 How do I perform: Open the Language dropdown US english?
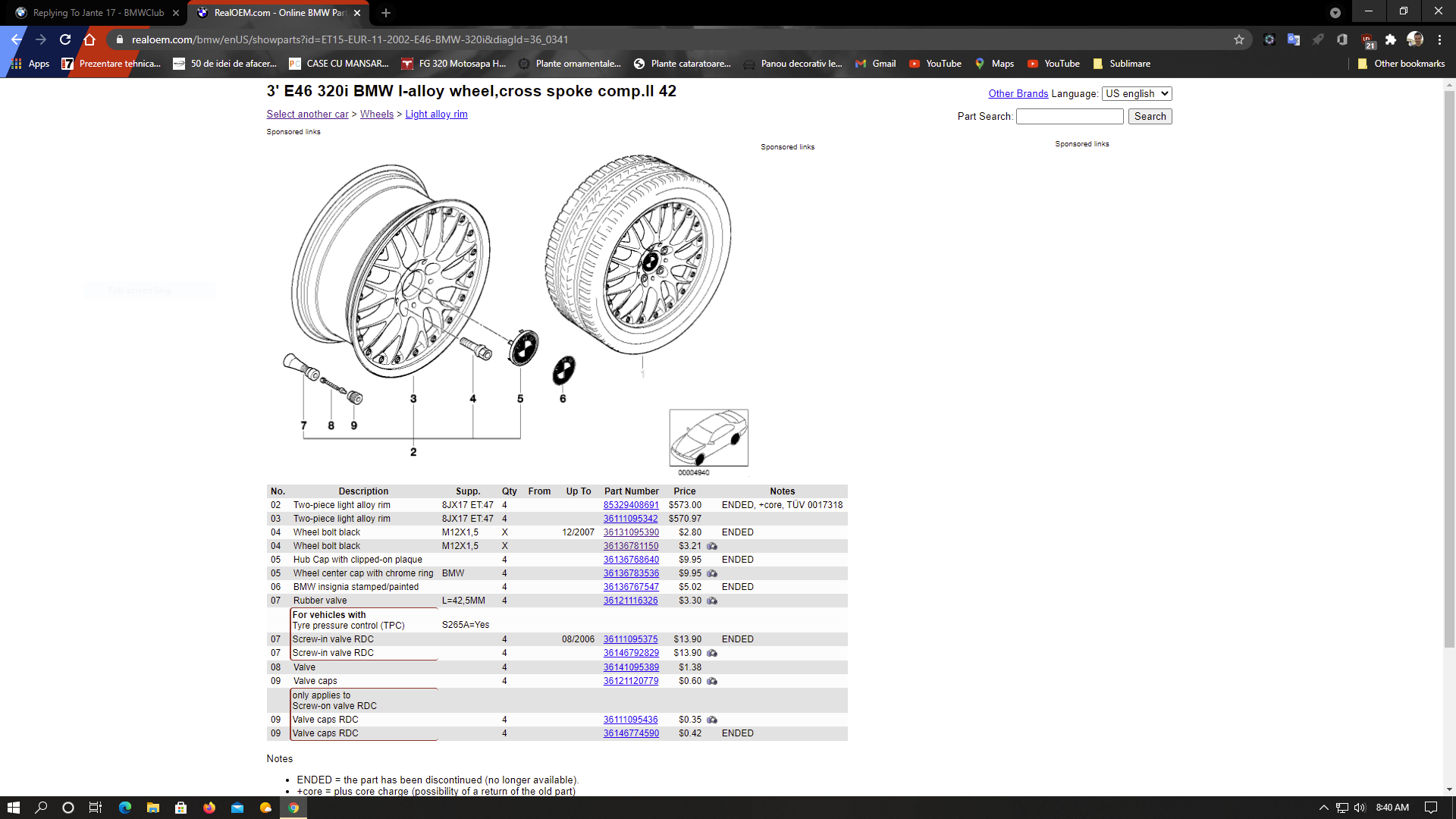coord(1137,93)
